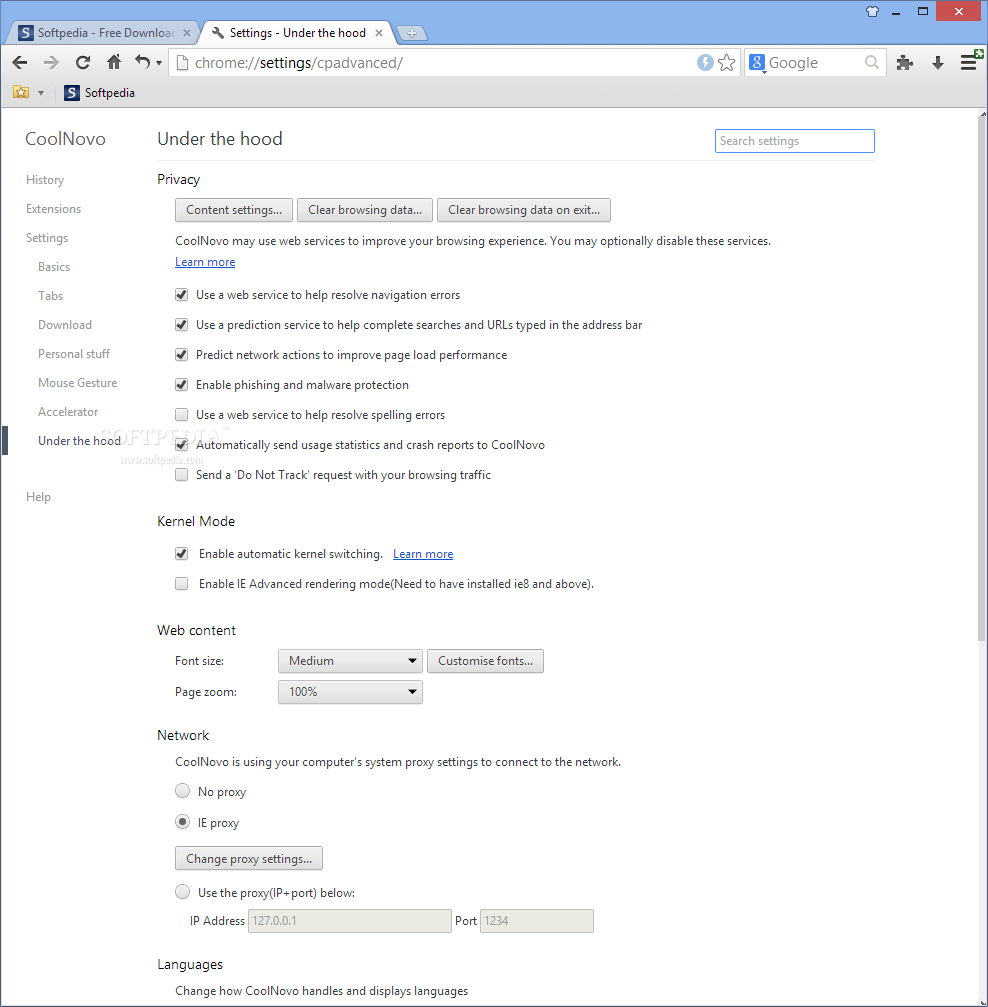
Task: Click the Content settings... button
Action: [x=234, y=210]
